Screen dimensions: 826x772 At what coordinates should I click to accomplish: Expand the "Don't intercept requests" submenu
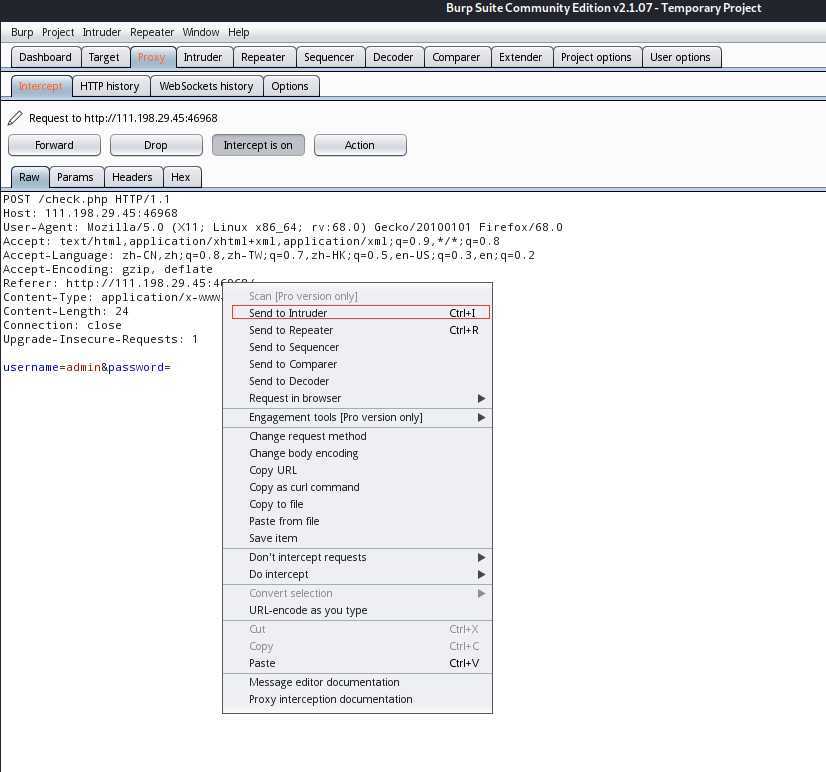pyautogui.click(x=358, y=558)
